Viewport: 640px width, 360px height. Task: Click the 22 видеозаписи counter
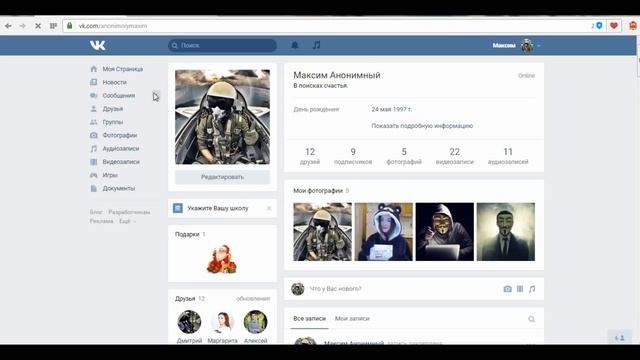pyautogui.click(x=455, y=156)
